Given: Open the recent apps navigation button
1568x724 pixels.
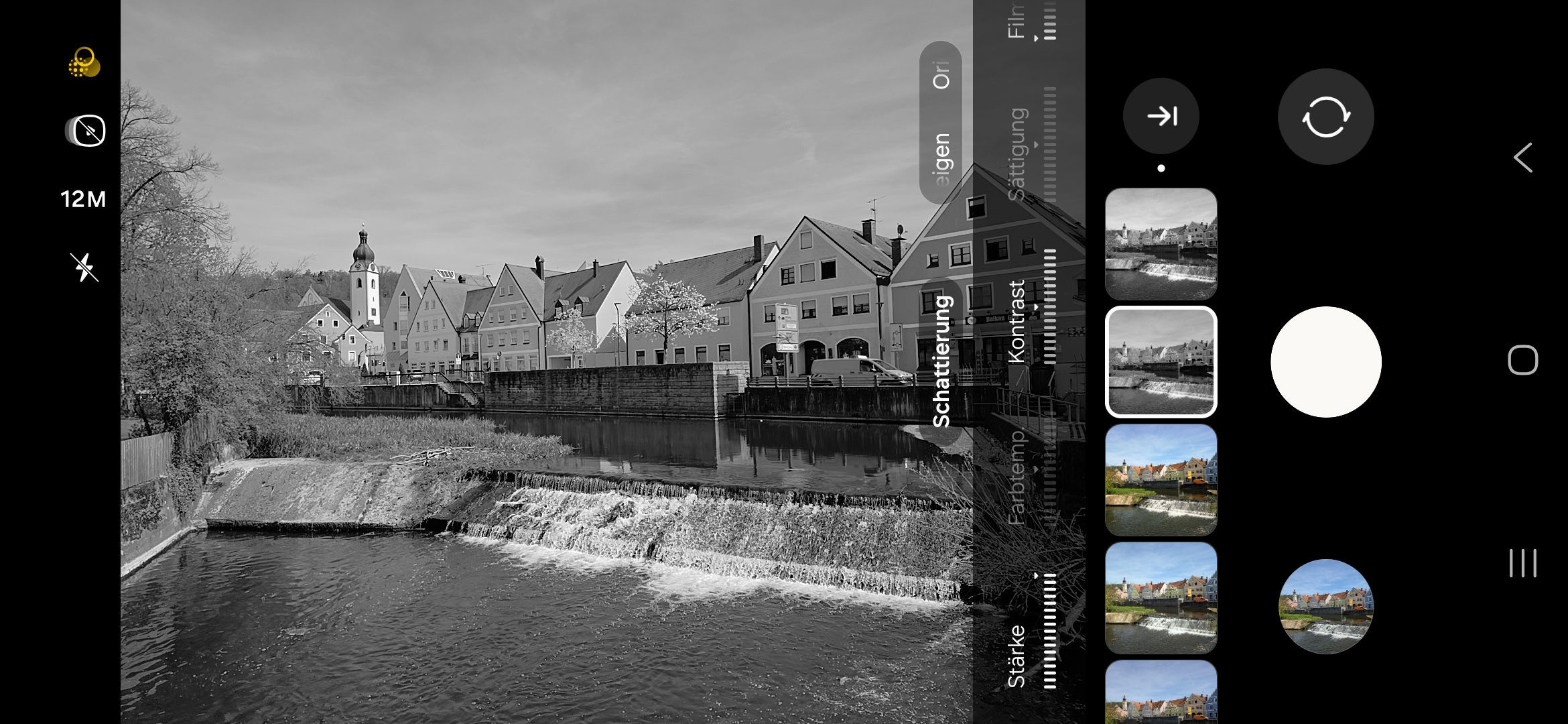Looking at the screenshot, I should [1522, 563].
